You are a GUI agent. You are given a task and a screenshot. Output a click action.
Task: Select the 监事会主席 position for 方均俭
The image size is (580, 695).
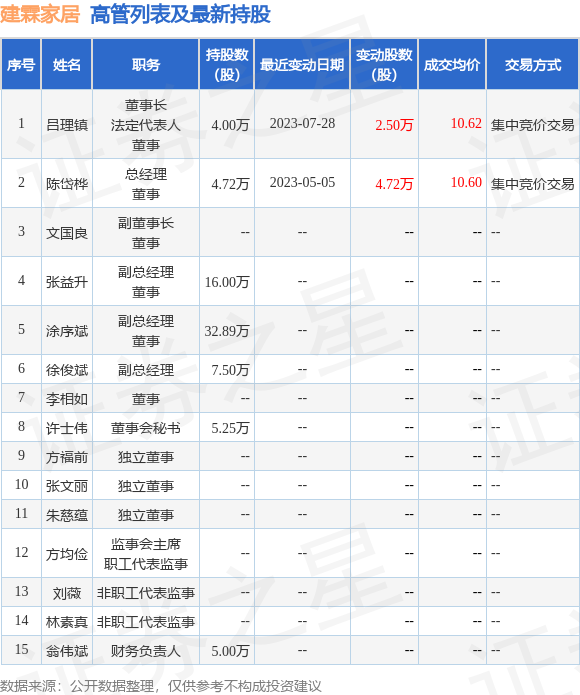tap(146, 544)
